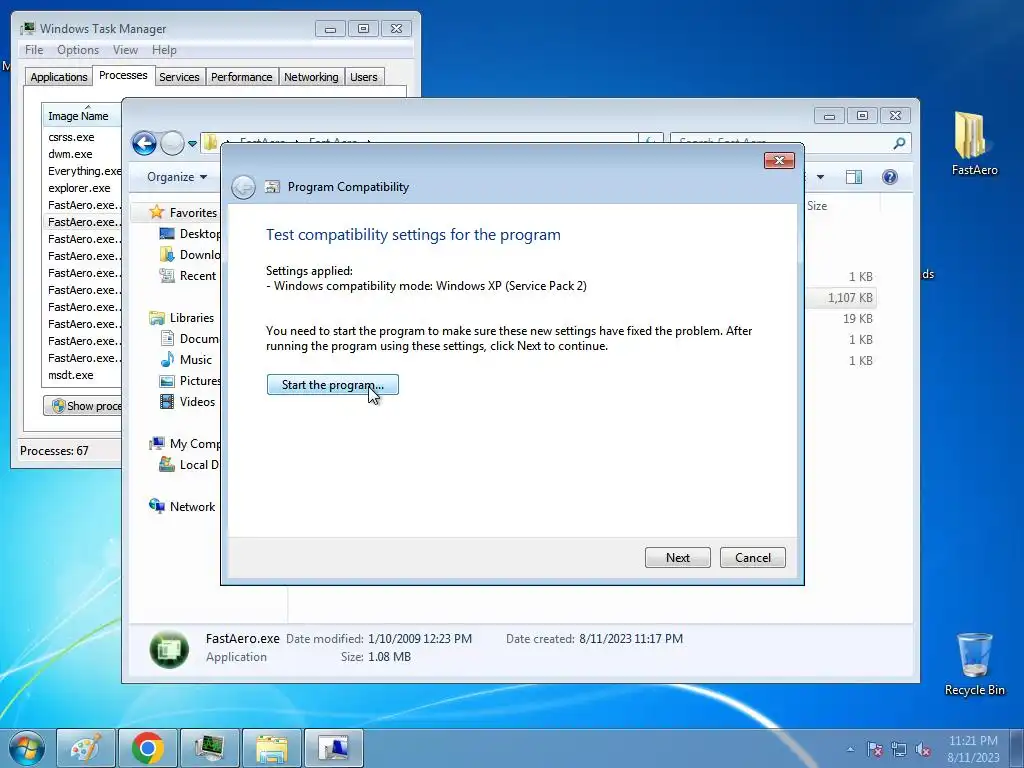Open the view options dropdown arrow in Explorer

(820, 177)
